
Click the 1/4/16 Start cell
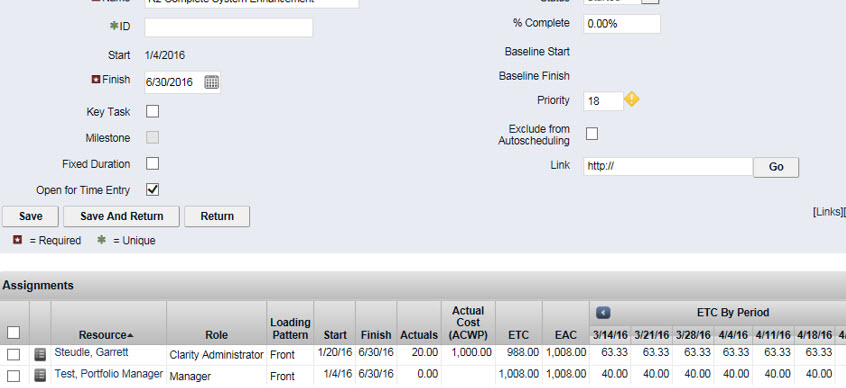(x=338, y=374)
